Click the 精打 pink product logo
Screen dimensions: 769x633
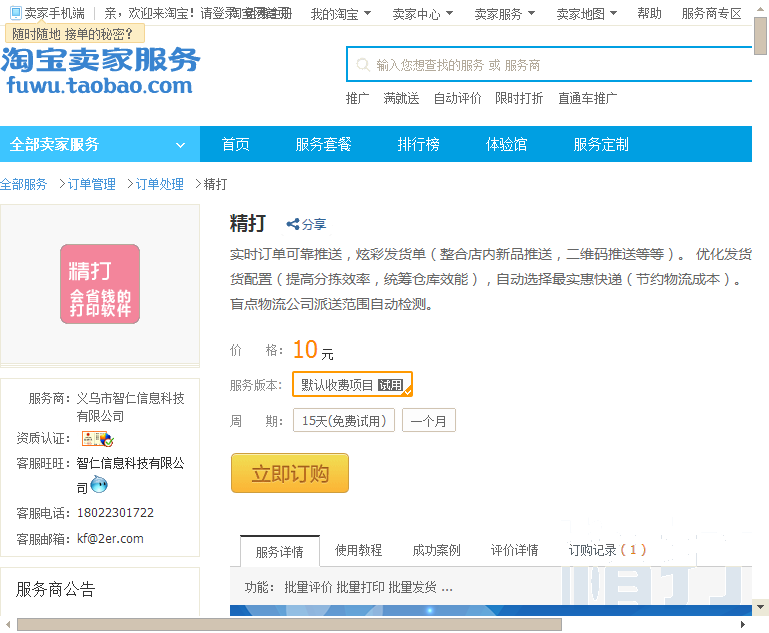[100, 284]
